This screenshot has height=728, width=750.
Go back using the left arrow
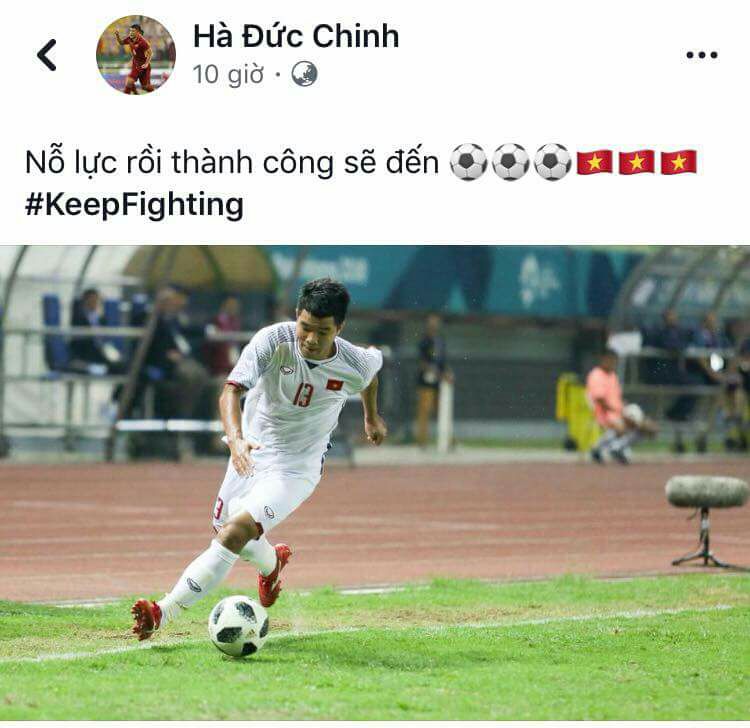47,55
